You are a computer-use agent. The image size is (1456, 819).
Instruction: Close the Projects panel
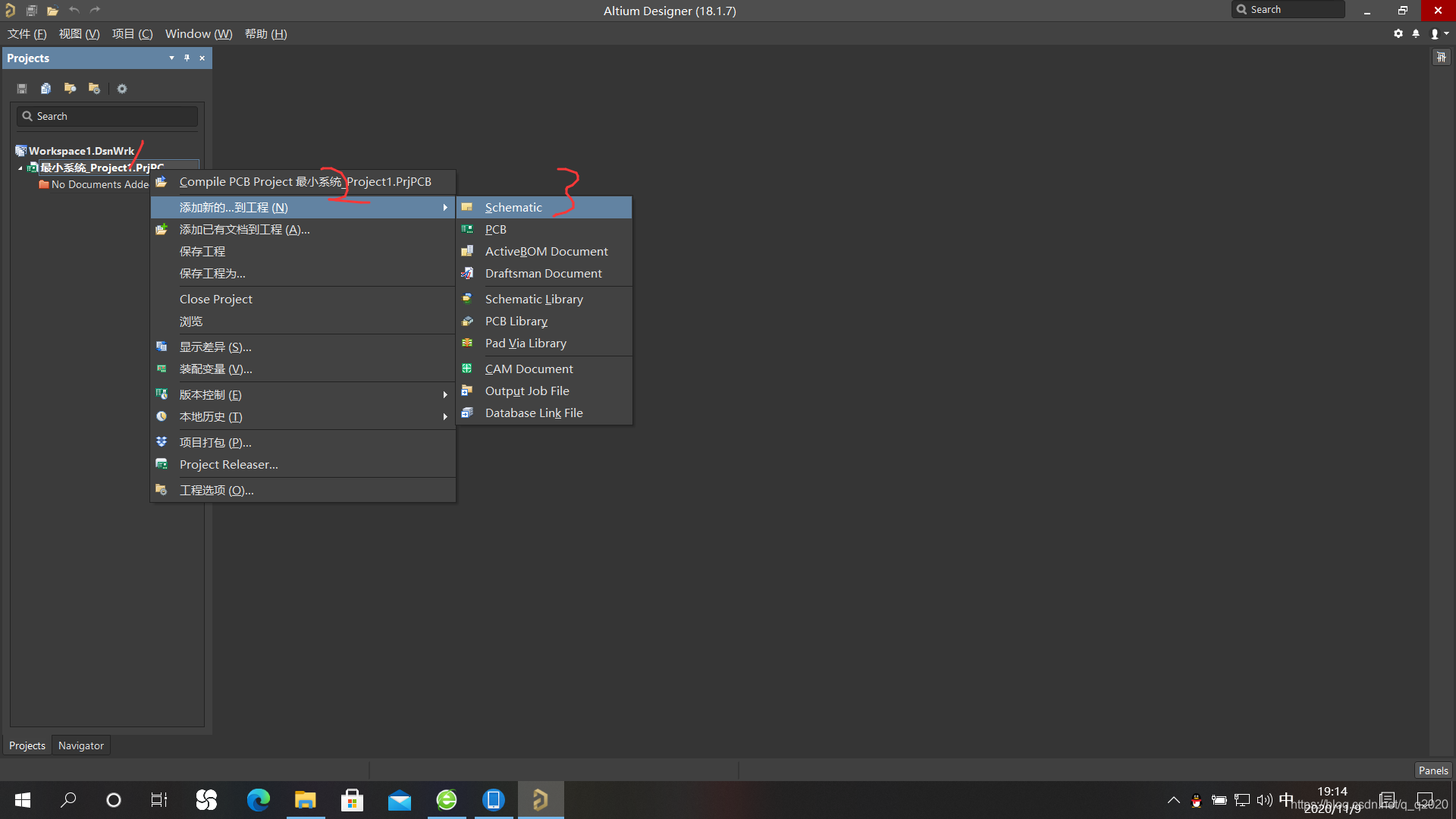[202, 58]
